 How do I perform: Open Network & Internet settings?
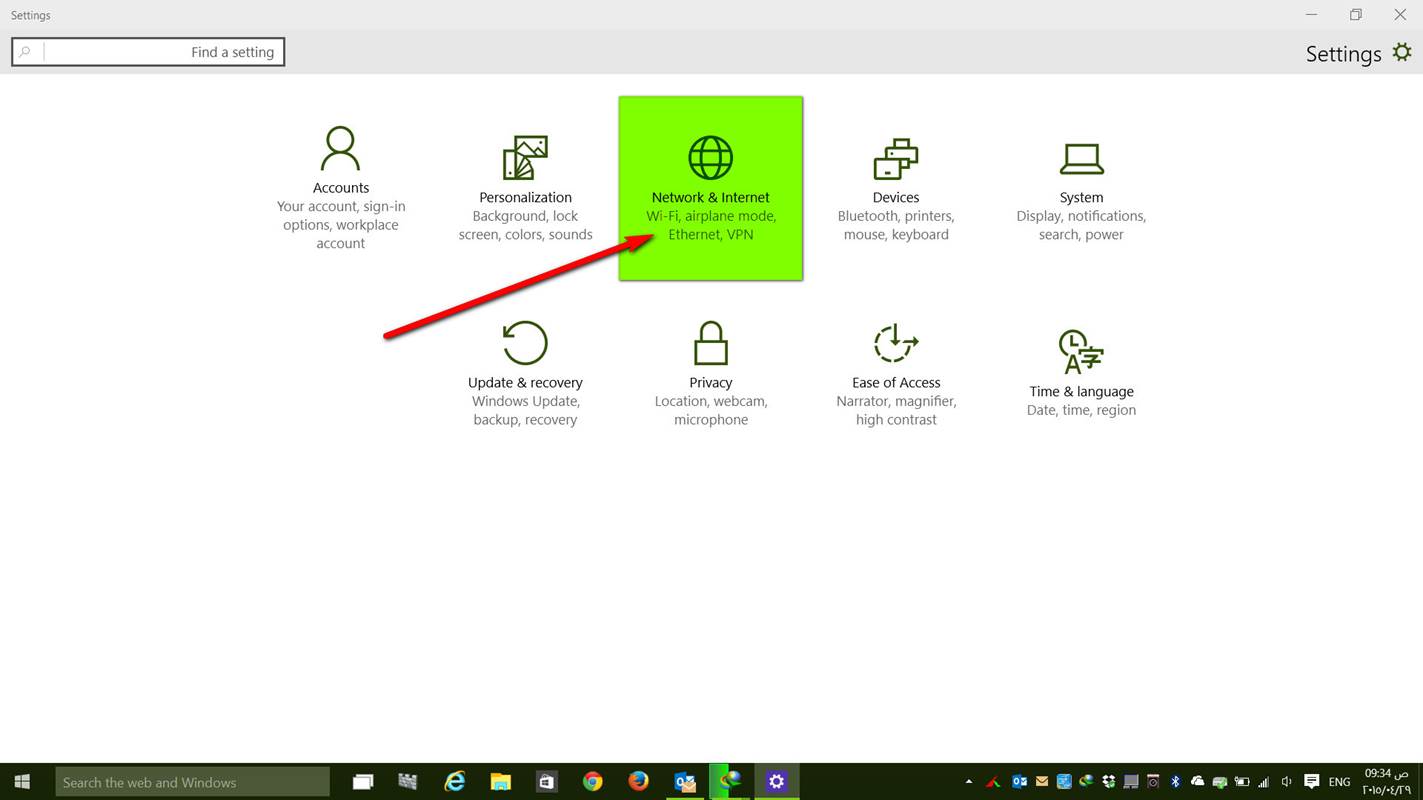pyautogui.click(x=711, y=188)
